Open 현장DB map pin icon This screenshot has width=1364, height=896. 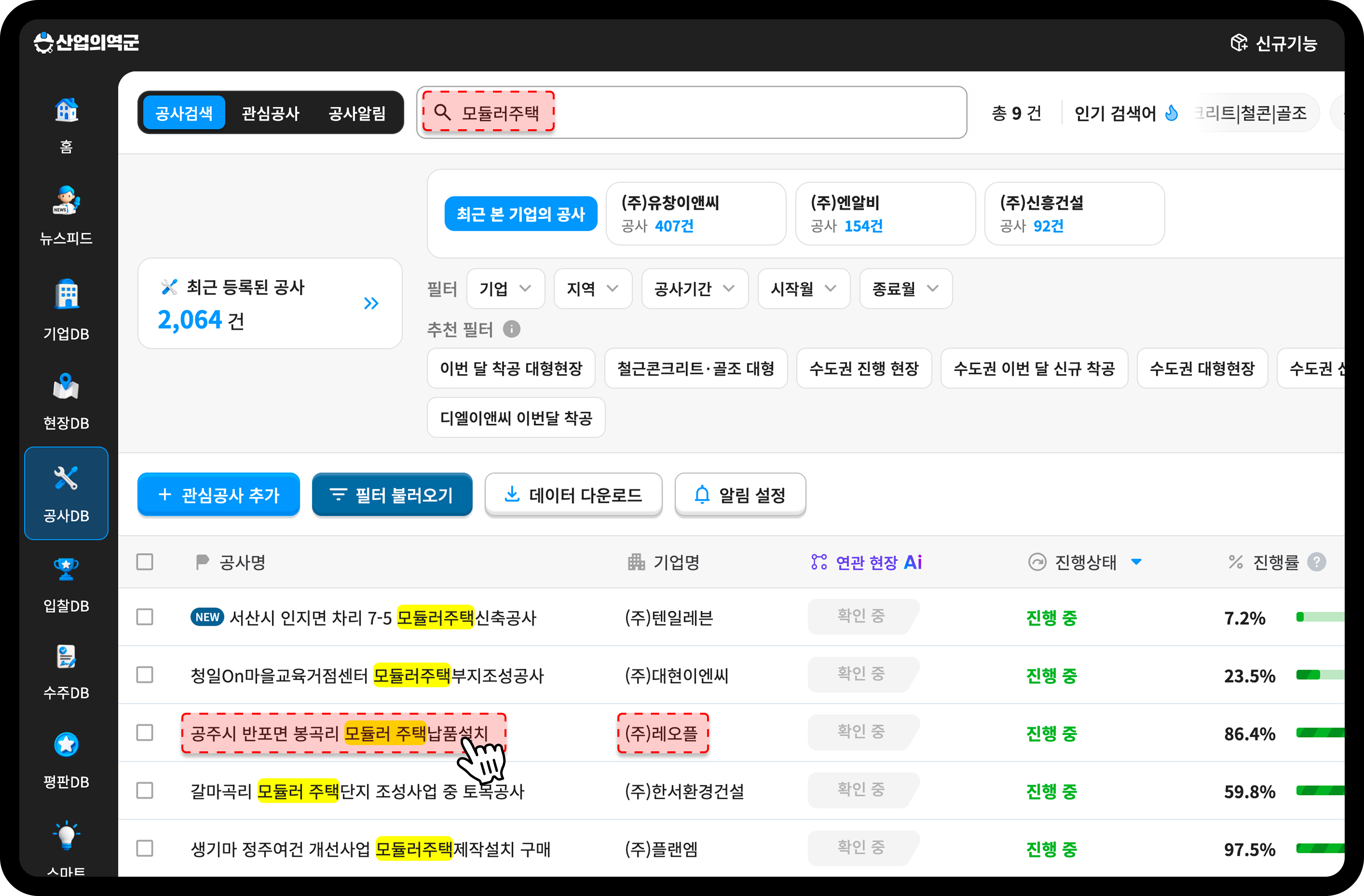(x=67, y=386)
